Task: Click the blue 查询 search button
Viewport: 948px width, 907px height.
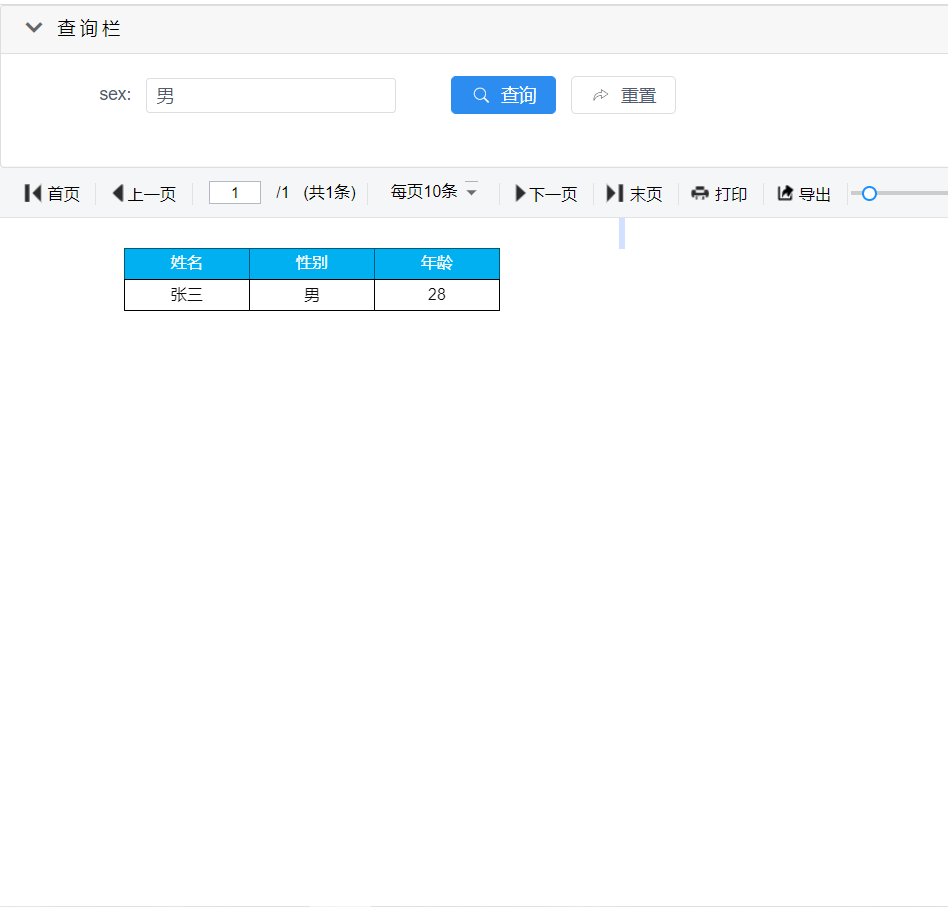Action: (x=503, y=95)
